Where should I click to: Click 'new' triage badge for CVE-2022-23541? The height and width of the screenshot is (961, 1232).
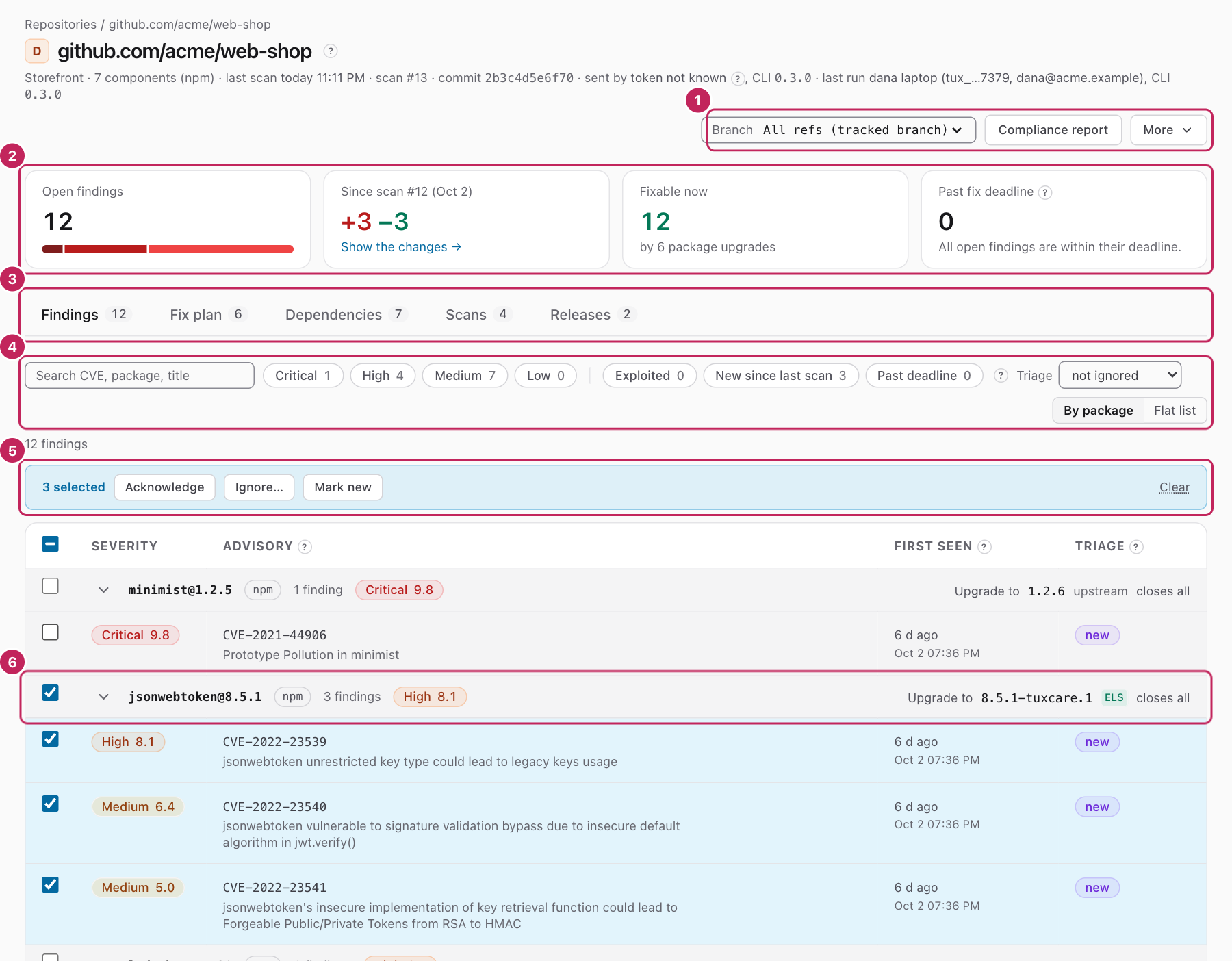pyautogui.click(x=1097, y=888)
